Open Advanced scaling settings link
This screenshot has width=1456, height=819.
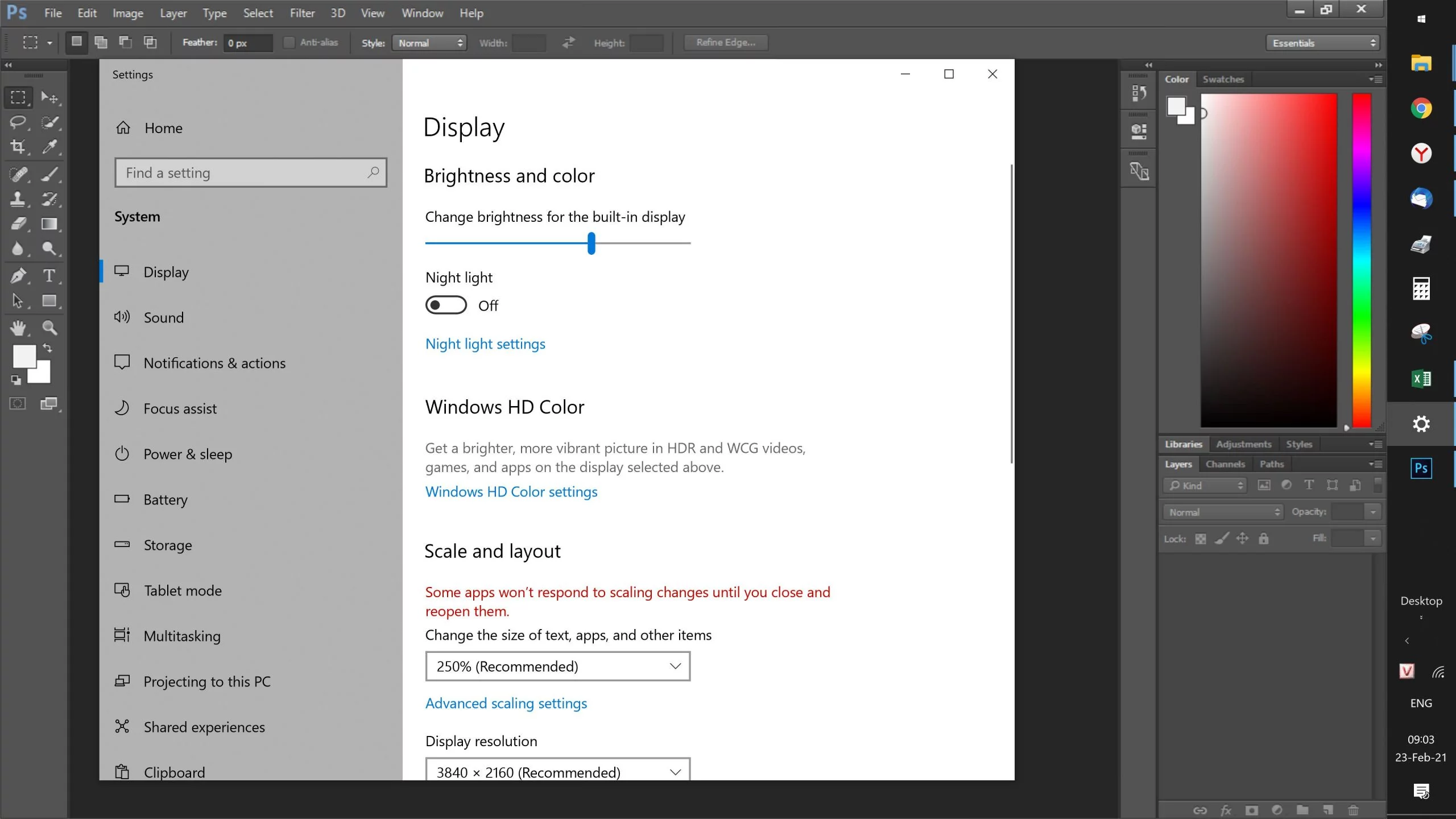(x=506, y=703)
